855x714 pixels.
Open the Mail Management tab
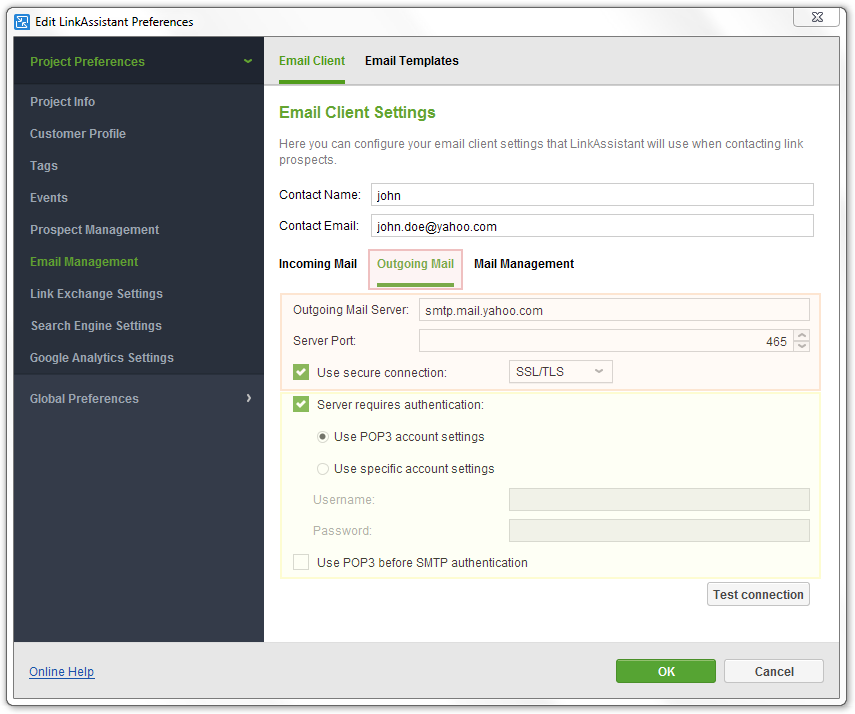(524, 263)
